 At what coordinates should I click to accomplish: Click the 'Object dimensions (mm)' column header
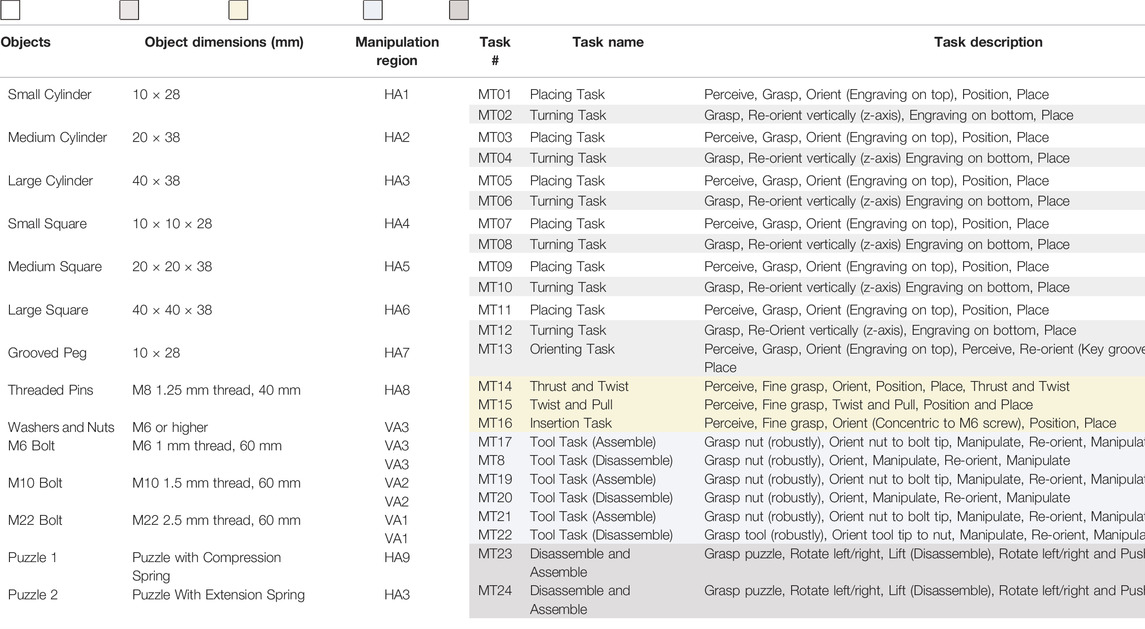(x=224, y=42)
